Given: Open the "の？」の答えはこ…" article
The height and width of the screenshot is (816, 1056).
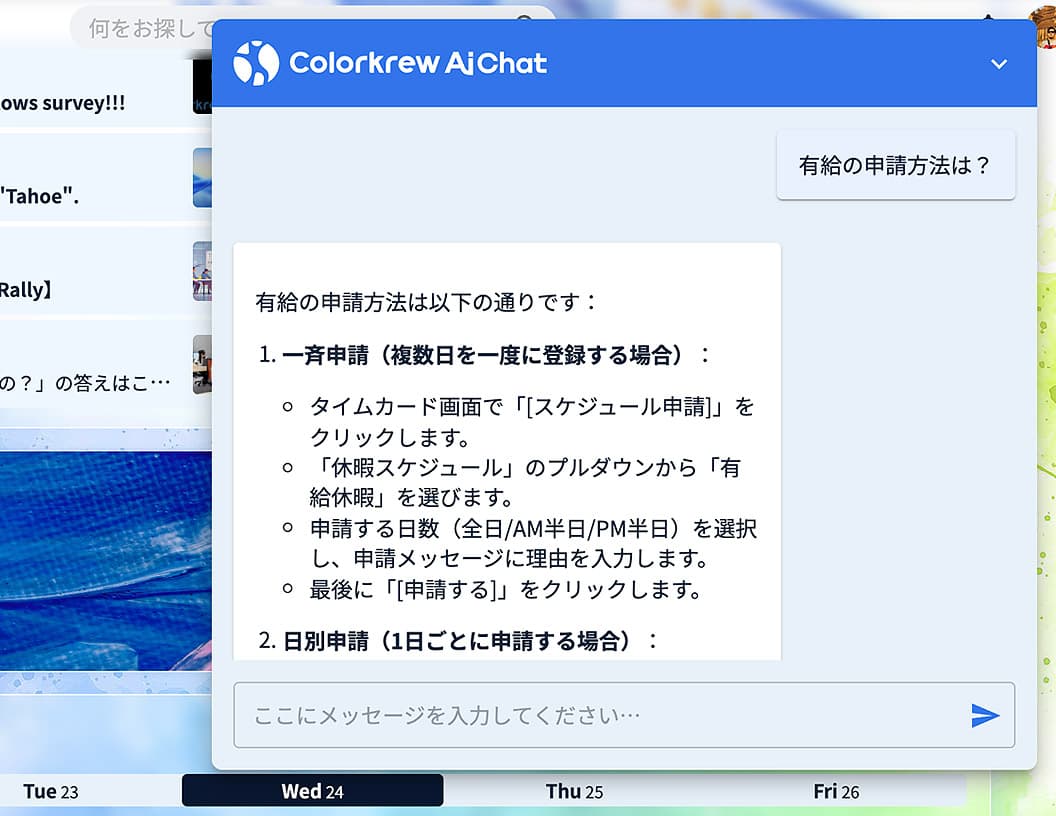Looking at the screenshot, I should coord(85,383).
